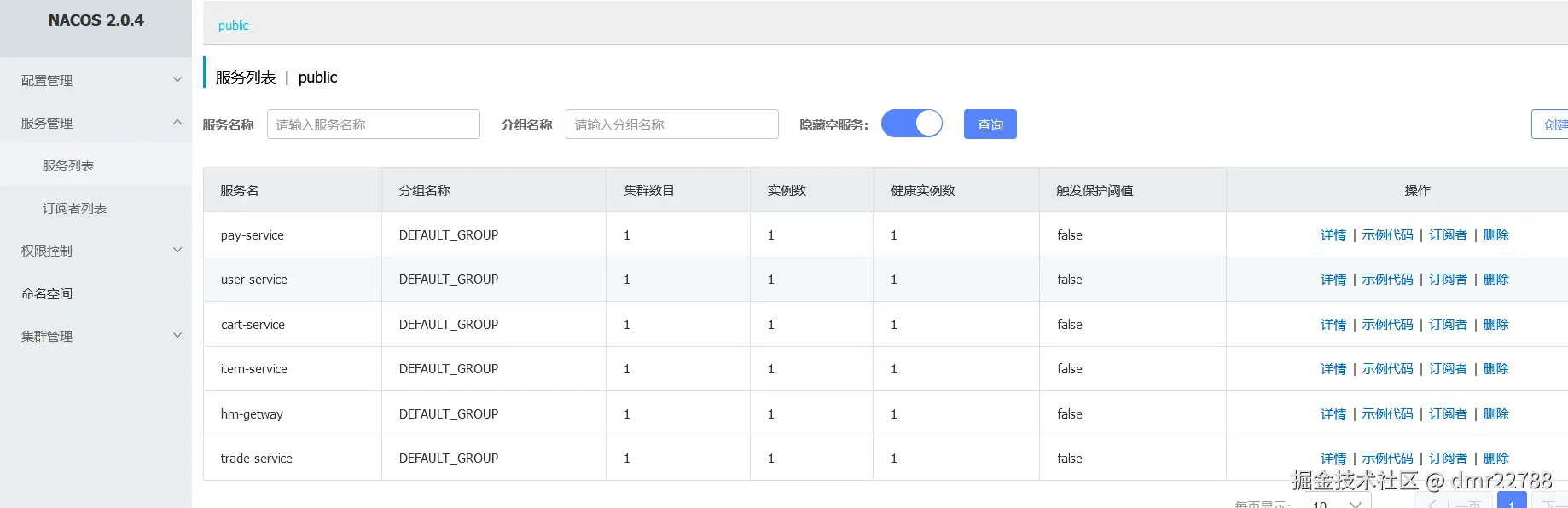The image size is (1568, 508).
Task: Click the 创建服务 button
Action: coord(1552,124)
